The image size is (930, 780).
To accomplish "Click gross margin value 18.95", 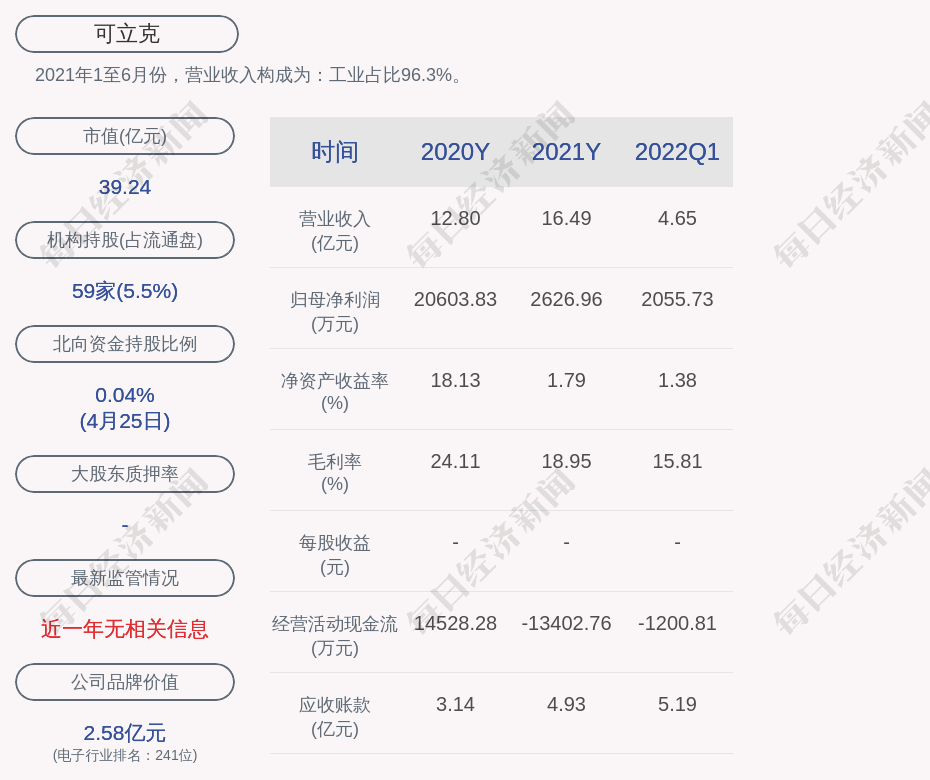I will point(566,461).
